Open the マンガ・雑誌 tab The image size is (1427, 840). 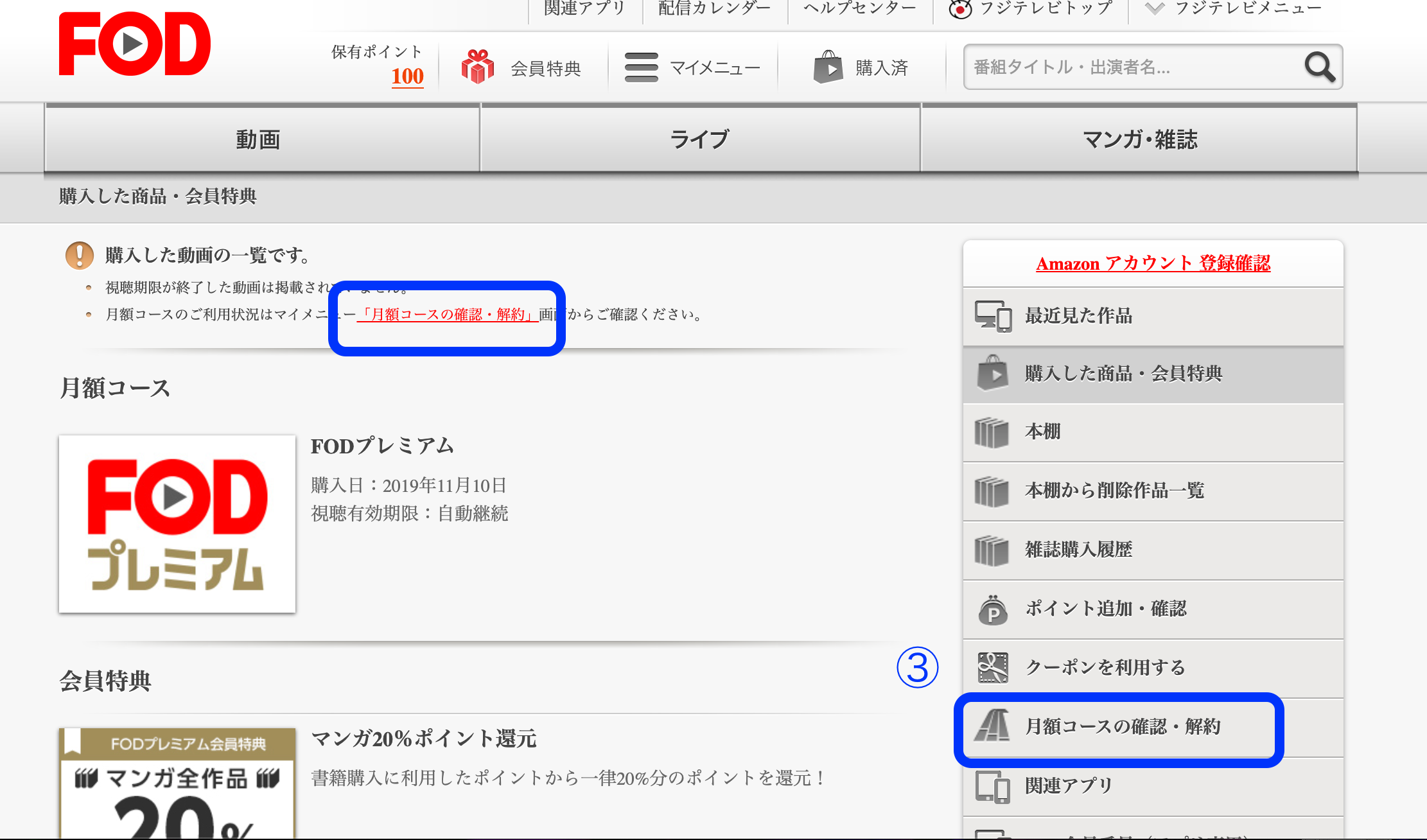point(1139,139)
